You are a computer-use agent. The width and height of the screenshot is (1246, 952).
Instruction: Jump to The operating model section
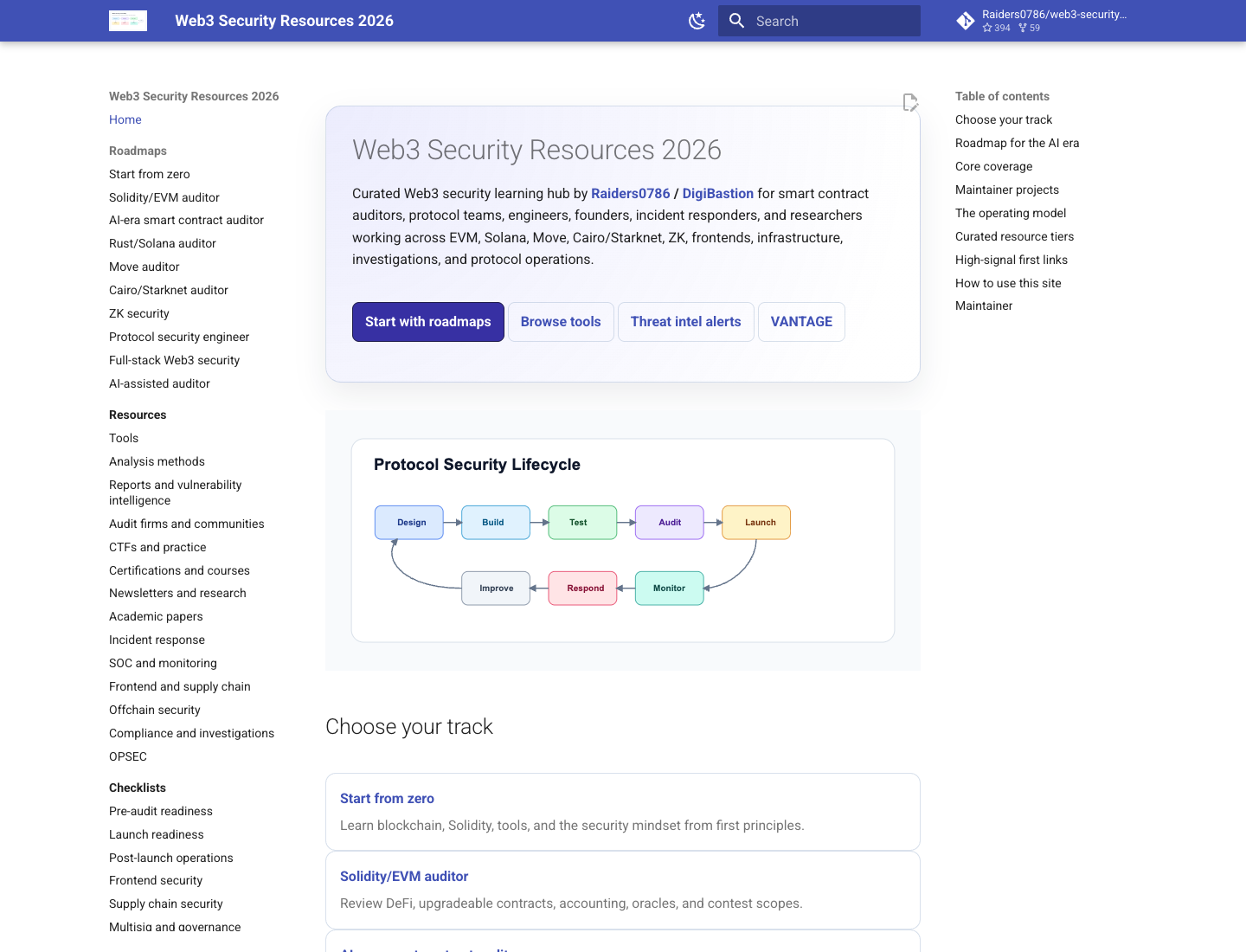pos(1011,213)
